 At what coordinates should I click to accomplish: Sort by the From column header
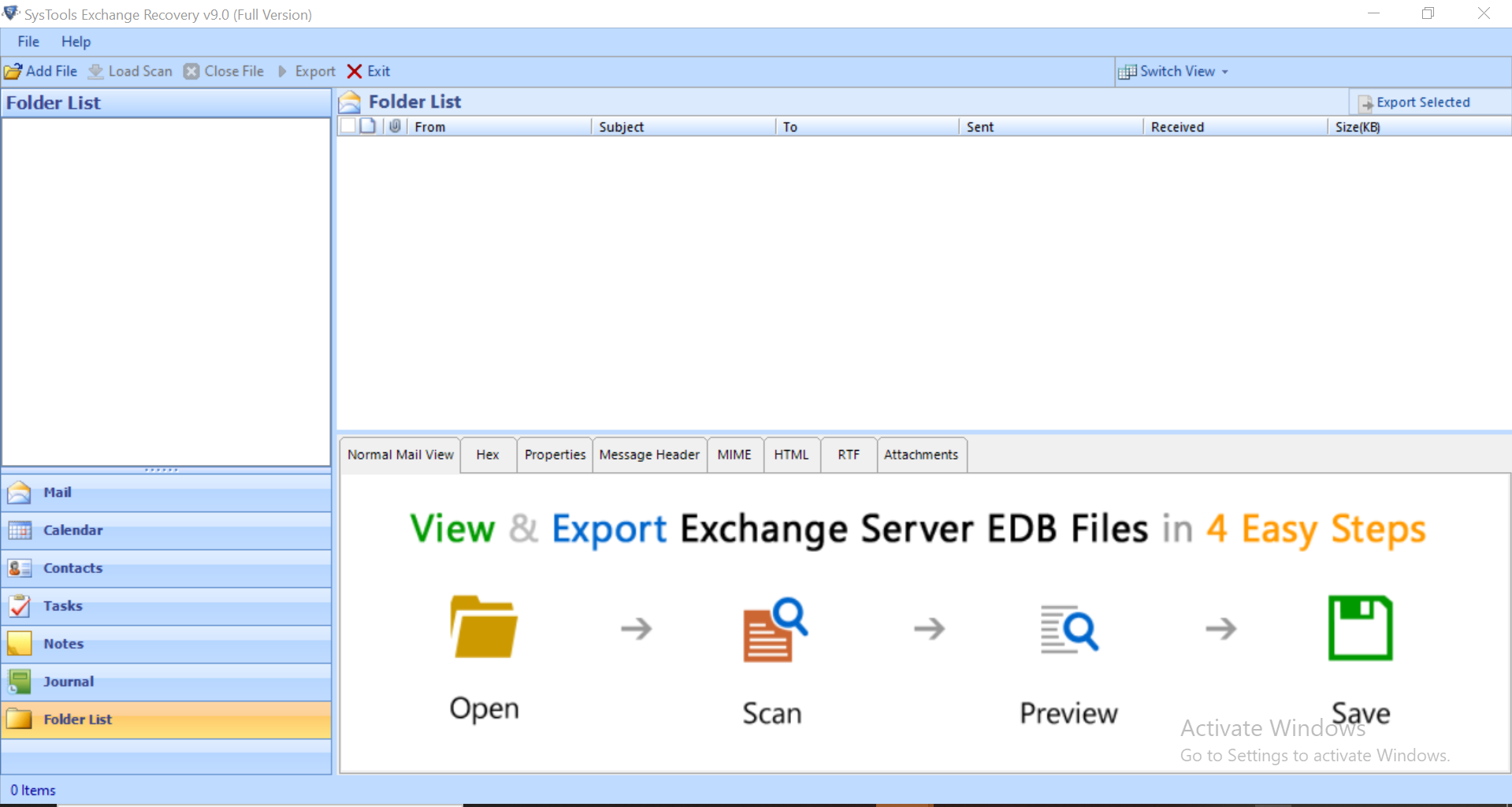(x=499, y=127)
